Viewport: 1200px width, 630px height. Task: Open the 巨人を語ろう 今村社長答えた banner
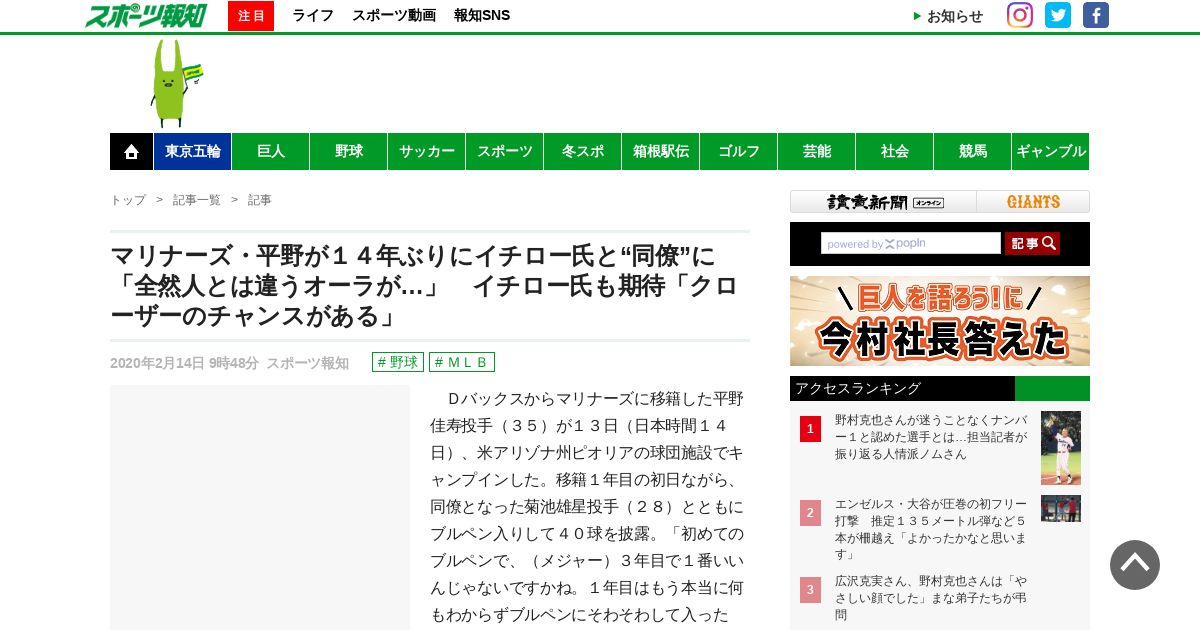[940, 321]
